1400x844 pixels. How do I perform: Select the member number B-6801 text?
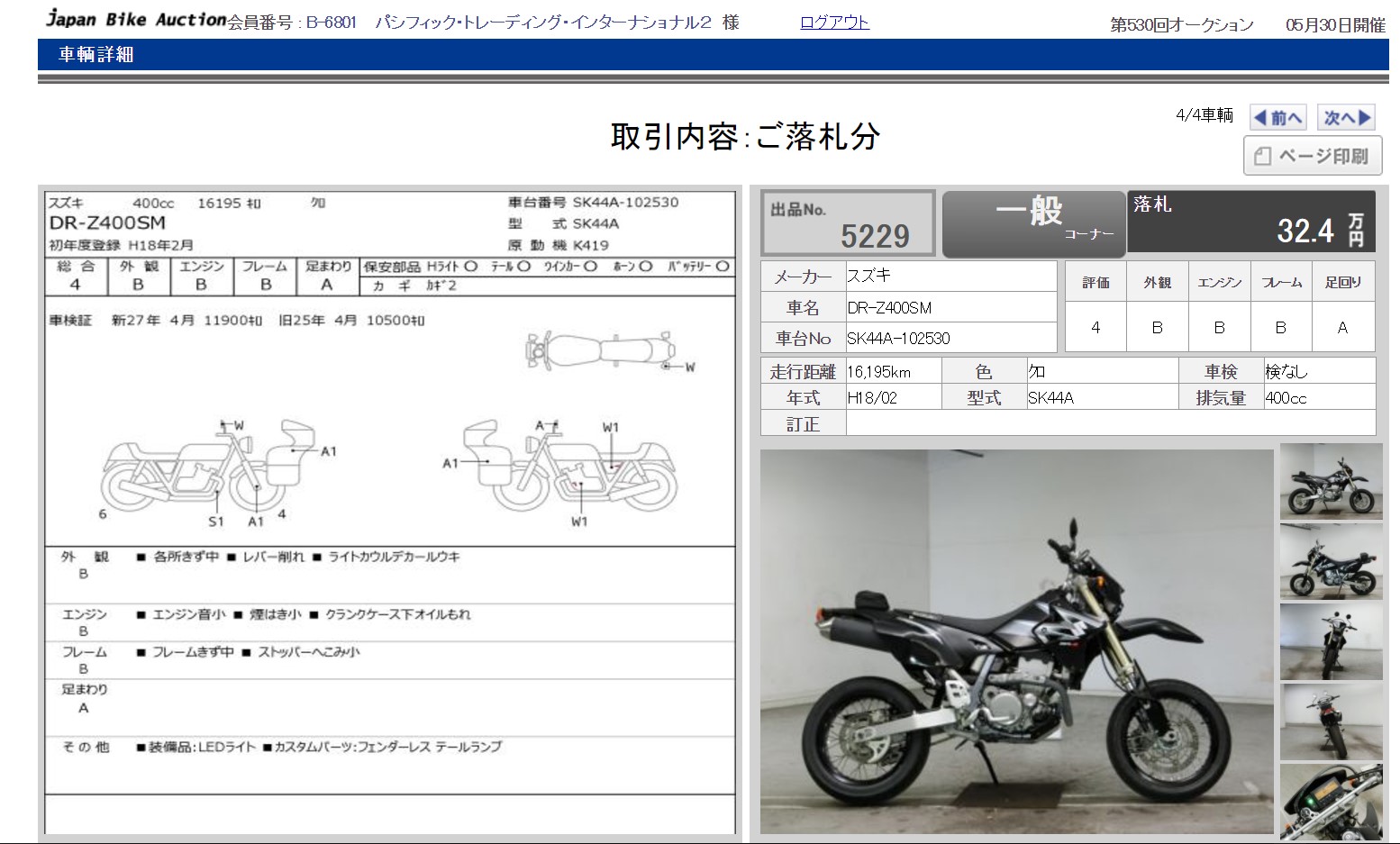click(331, 23)
